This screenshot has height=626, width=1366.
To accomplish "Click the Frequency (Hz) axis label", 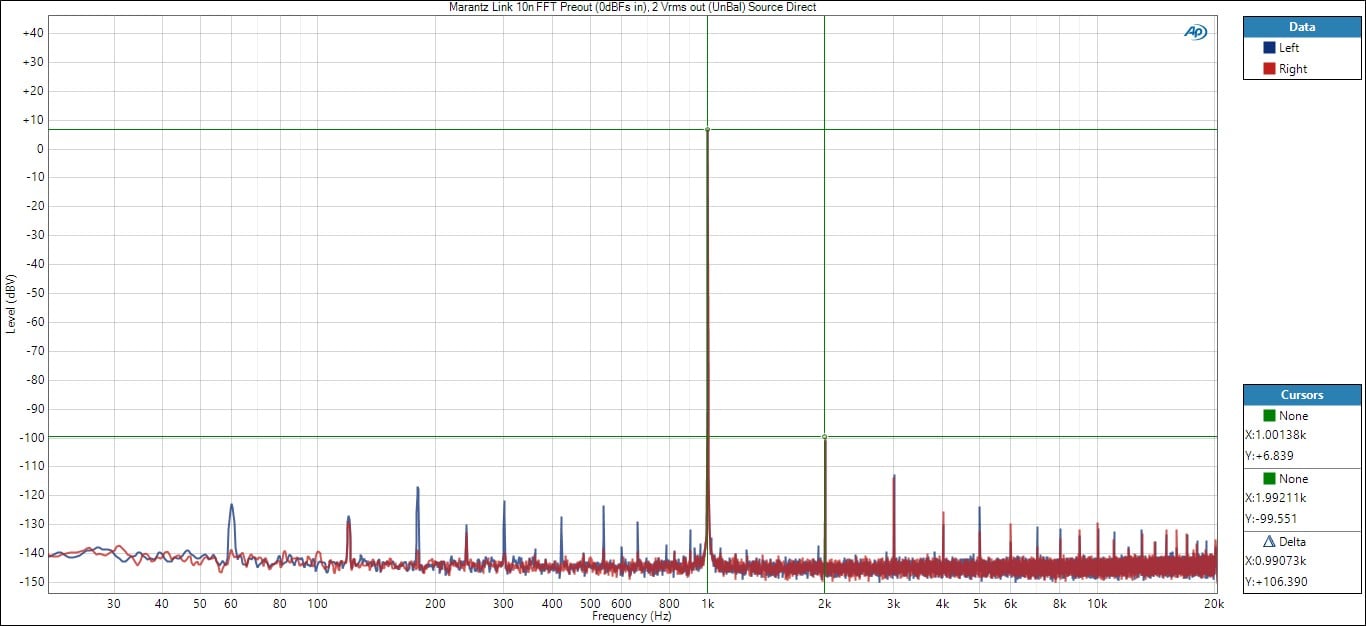I will pyautogui.click(x=632, y=617).
